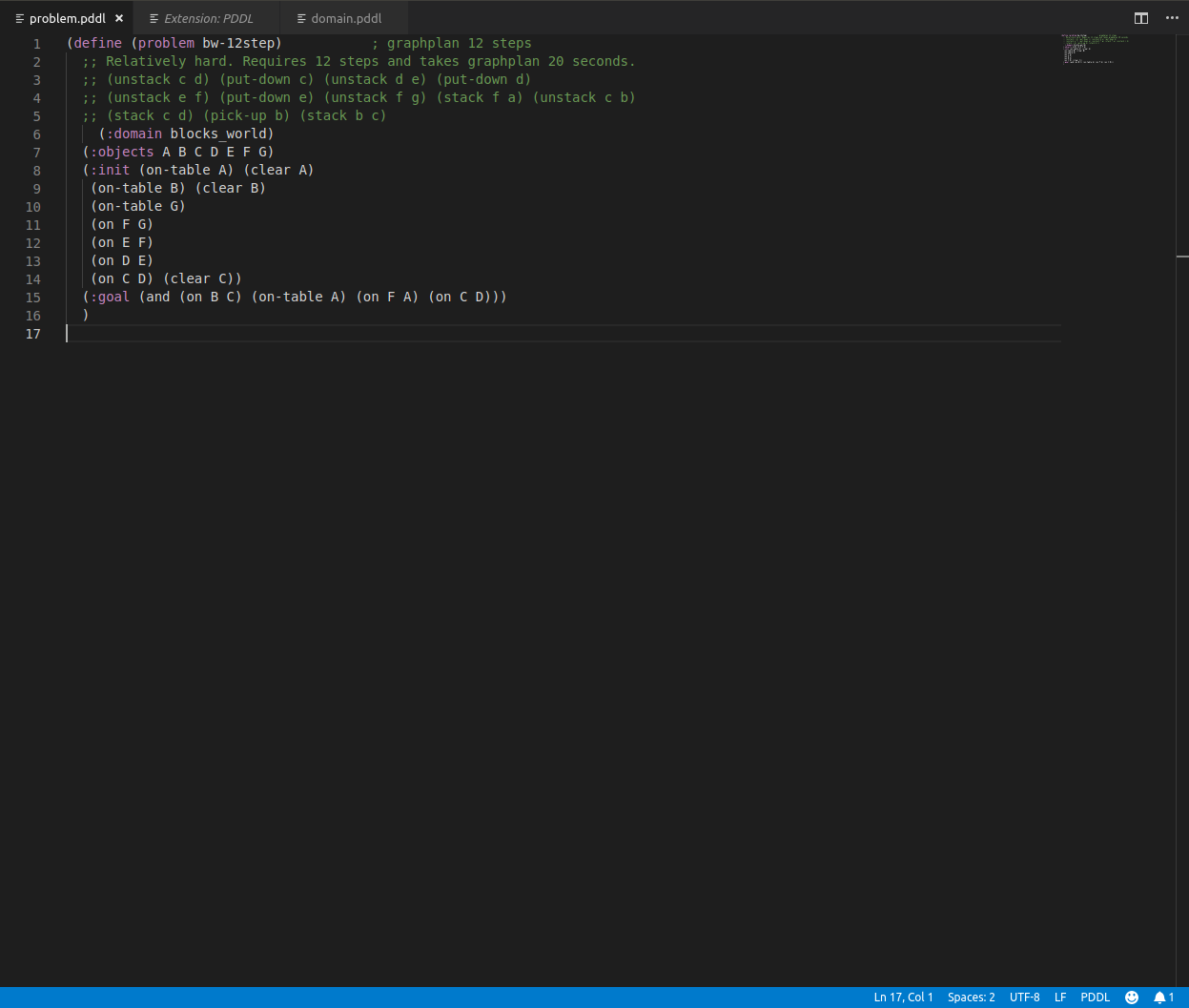Click the editor scrollbar on the right
Viewport: 1189px width, 1008px height.
(1182, 257)
